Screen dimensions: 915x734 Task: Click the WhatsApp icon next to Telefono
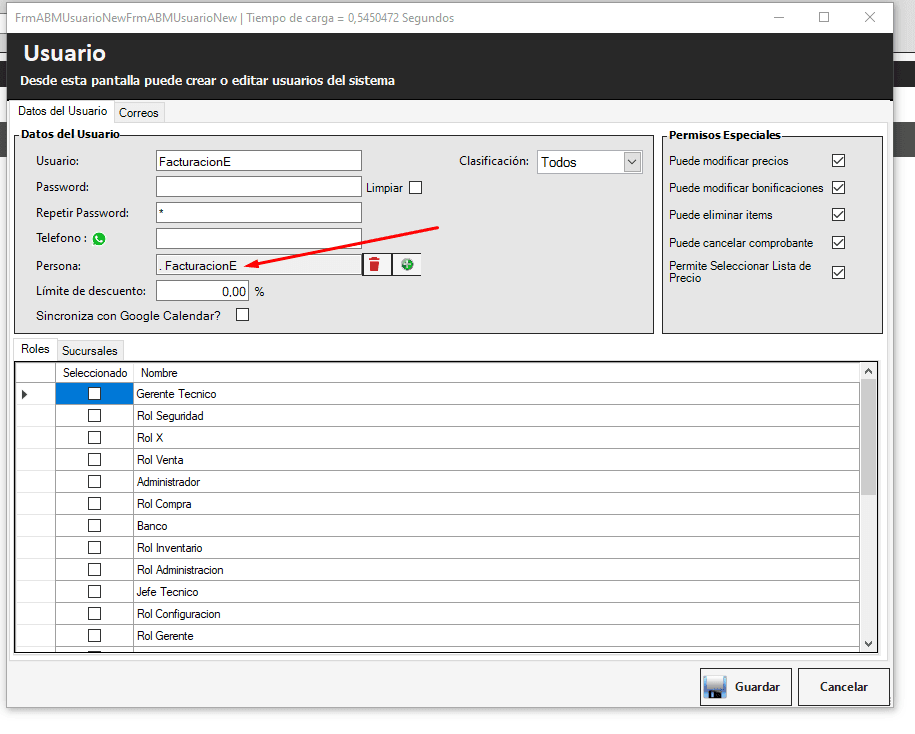(99, 239)
